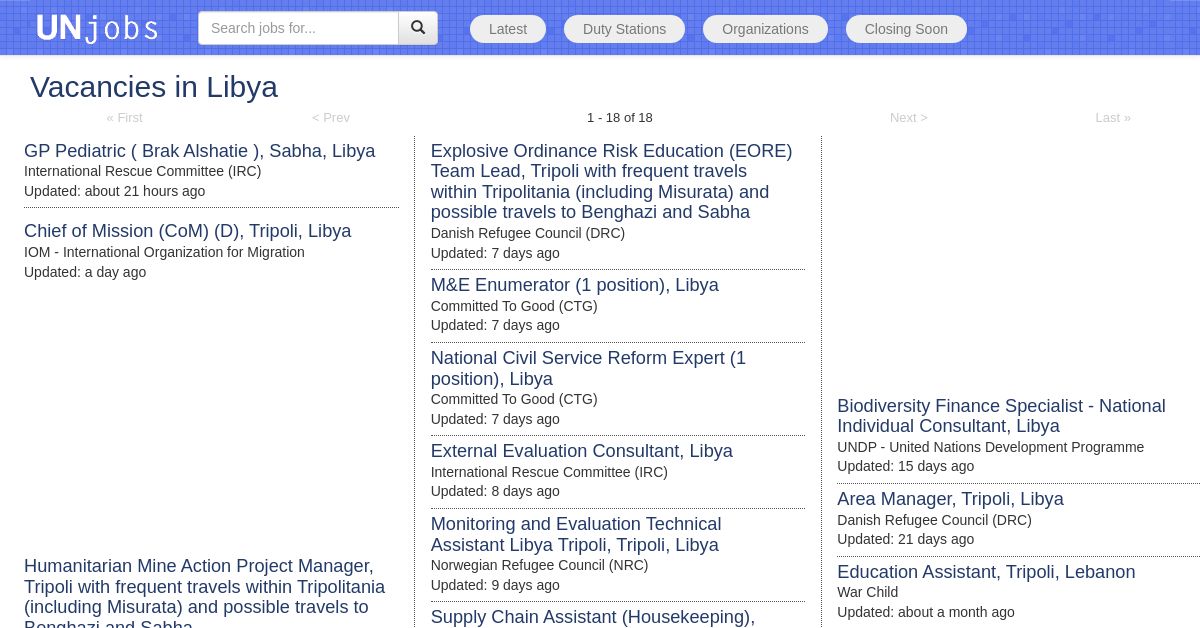The width and height of the screenshot is (1200, 628).
Task: Open the Closing Soon menu item
Action: [x=906, y=29]
